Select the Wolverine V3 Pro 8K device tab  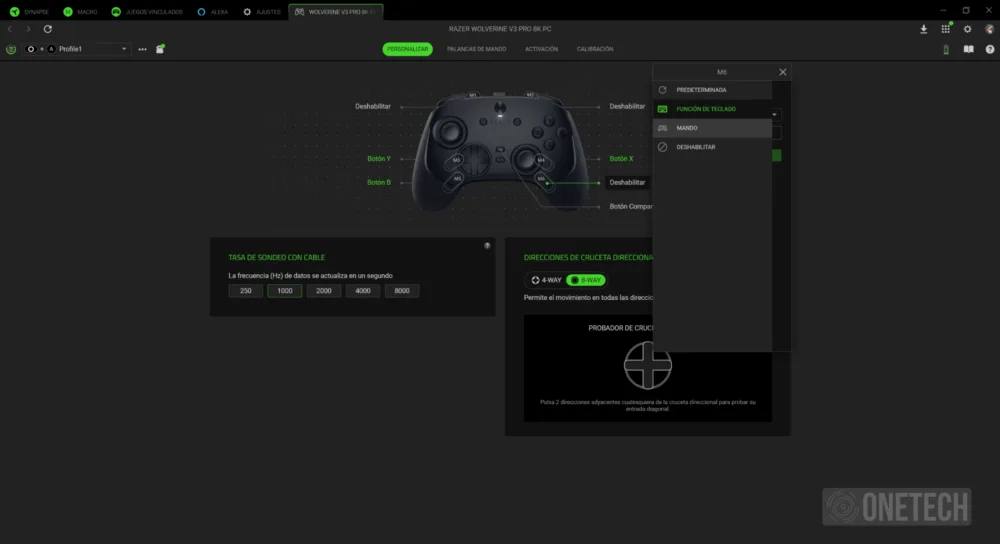(x=335, y=11)
